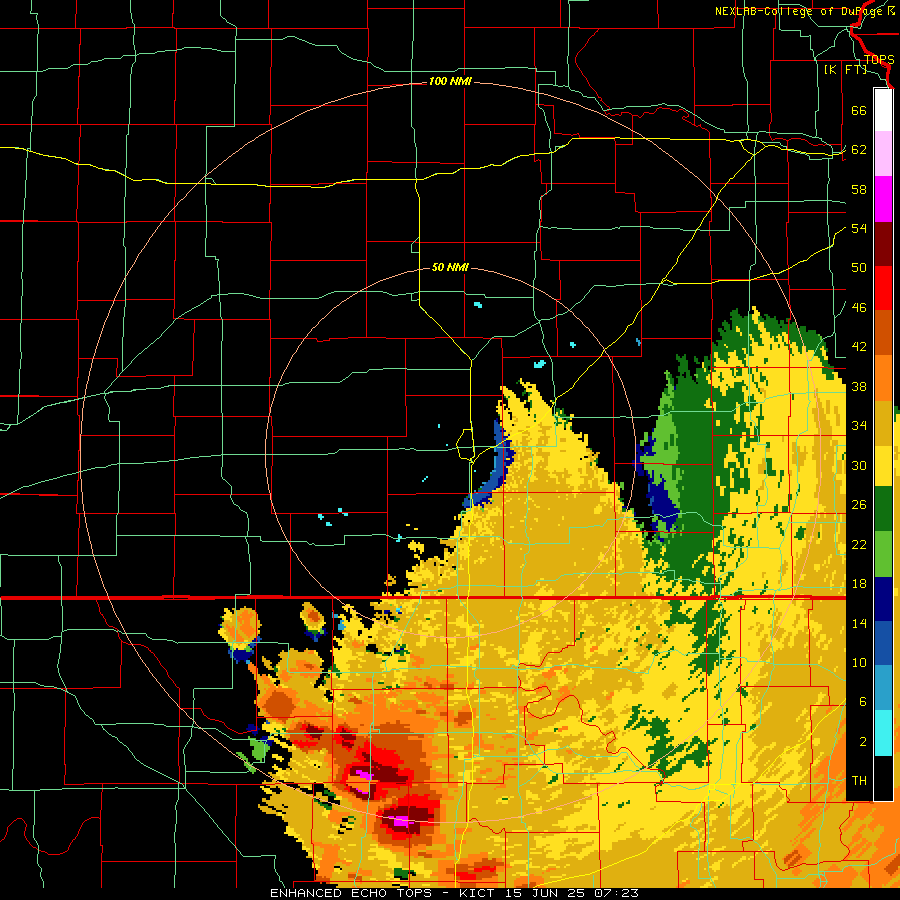Screen dimensions: 900x900
Task: Click the 30 value on the legend scale
Action: (859, 465)
